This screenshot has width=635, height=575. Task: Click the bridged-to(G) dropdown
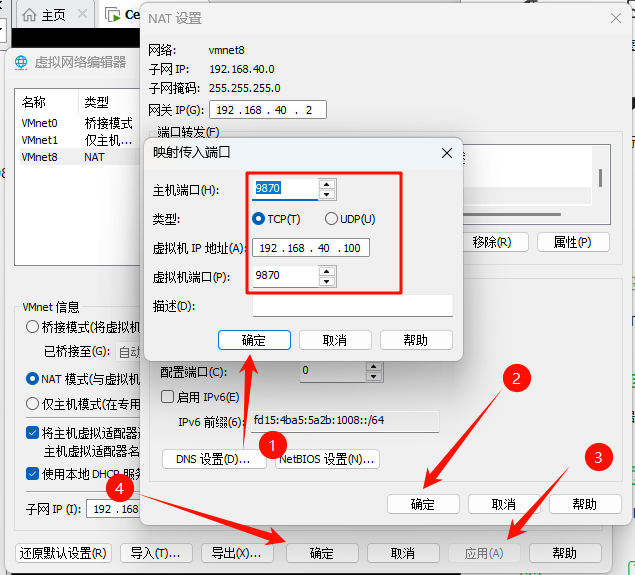(128, 351)
